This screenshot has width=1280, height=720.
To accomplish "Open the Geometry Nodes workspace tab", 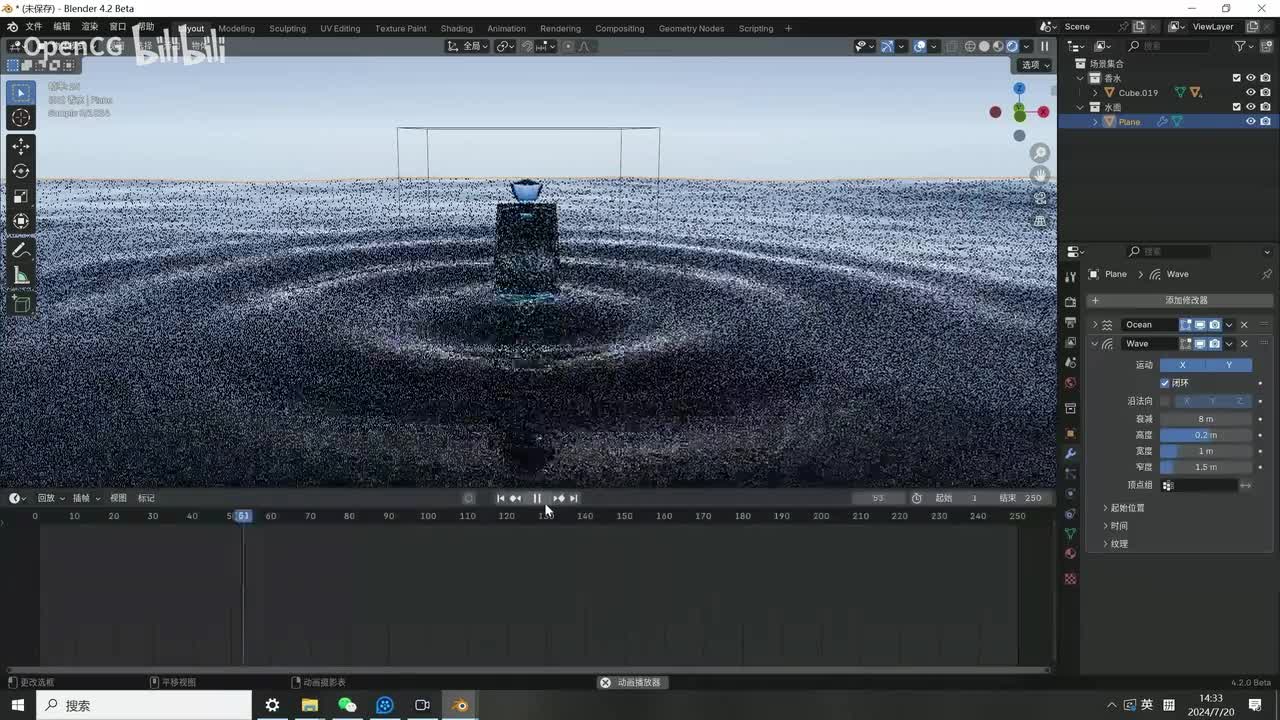I will click(691, 28).
